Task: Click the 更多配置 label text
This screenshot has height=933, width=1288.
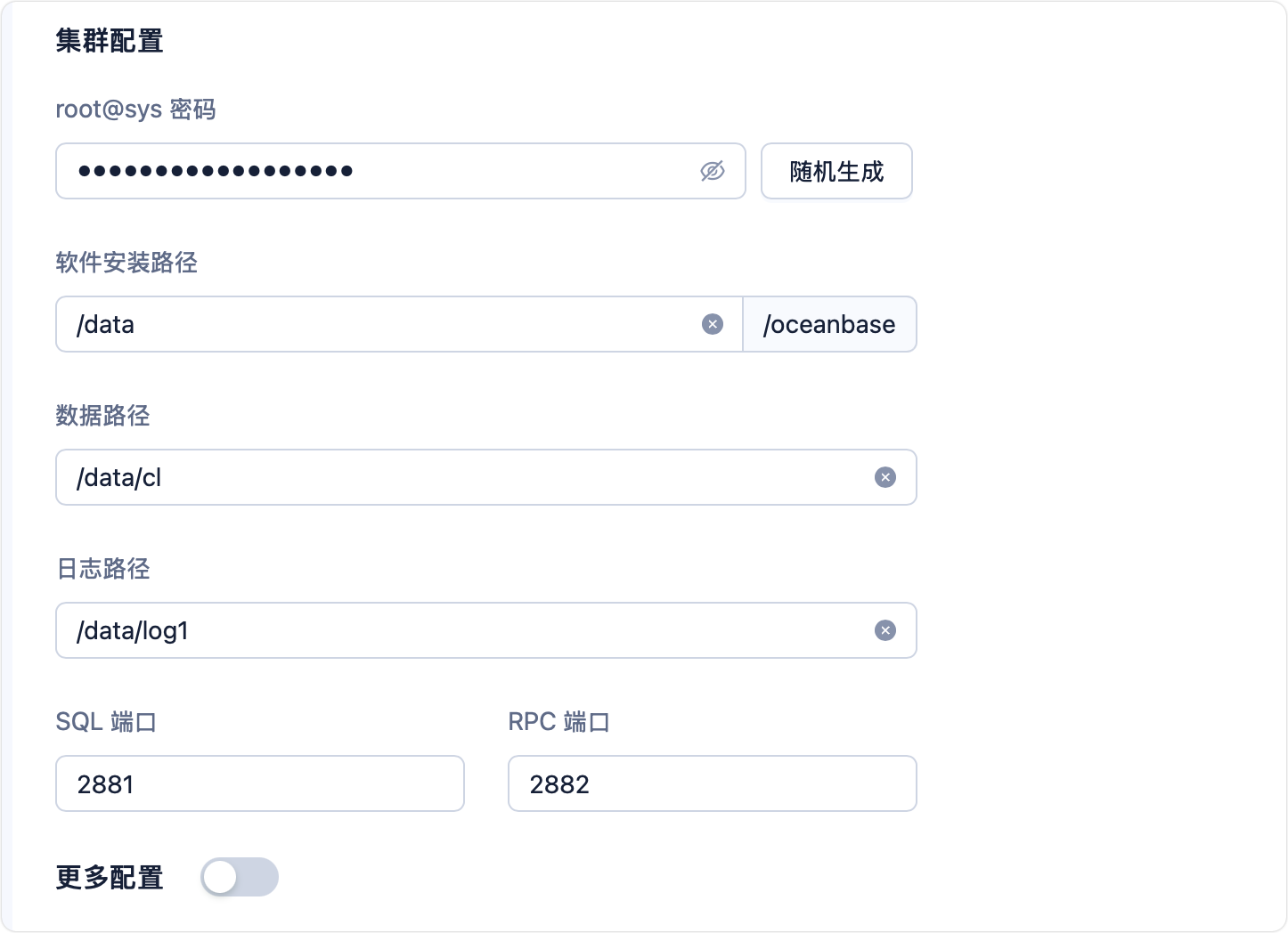Action: (x=109, y=877)
